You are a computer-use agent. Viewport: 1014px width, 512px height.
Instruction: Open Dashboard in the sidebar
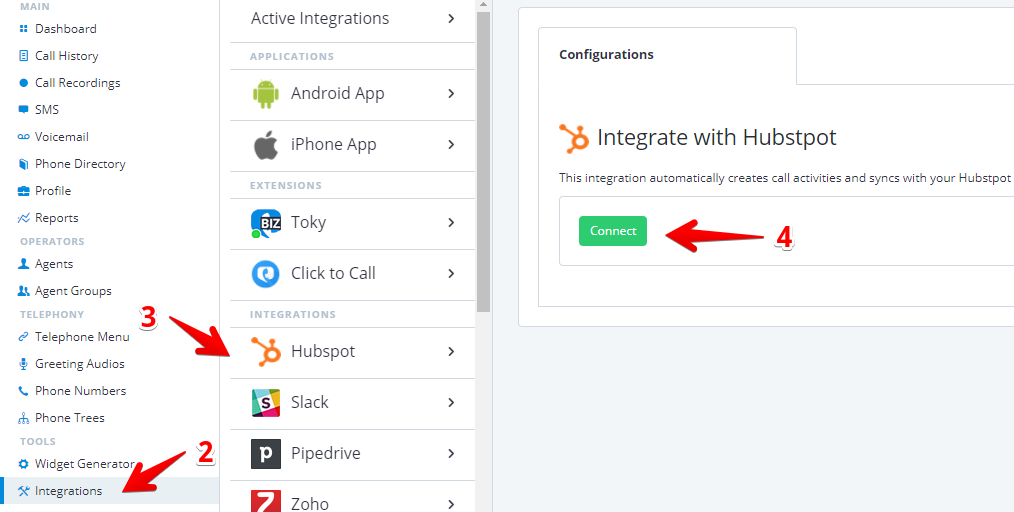pos(66,29)
